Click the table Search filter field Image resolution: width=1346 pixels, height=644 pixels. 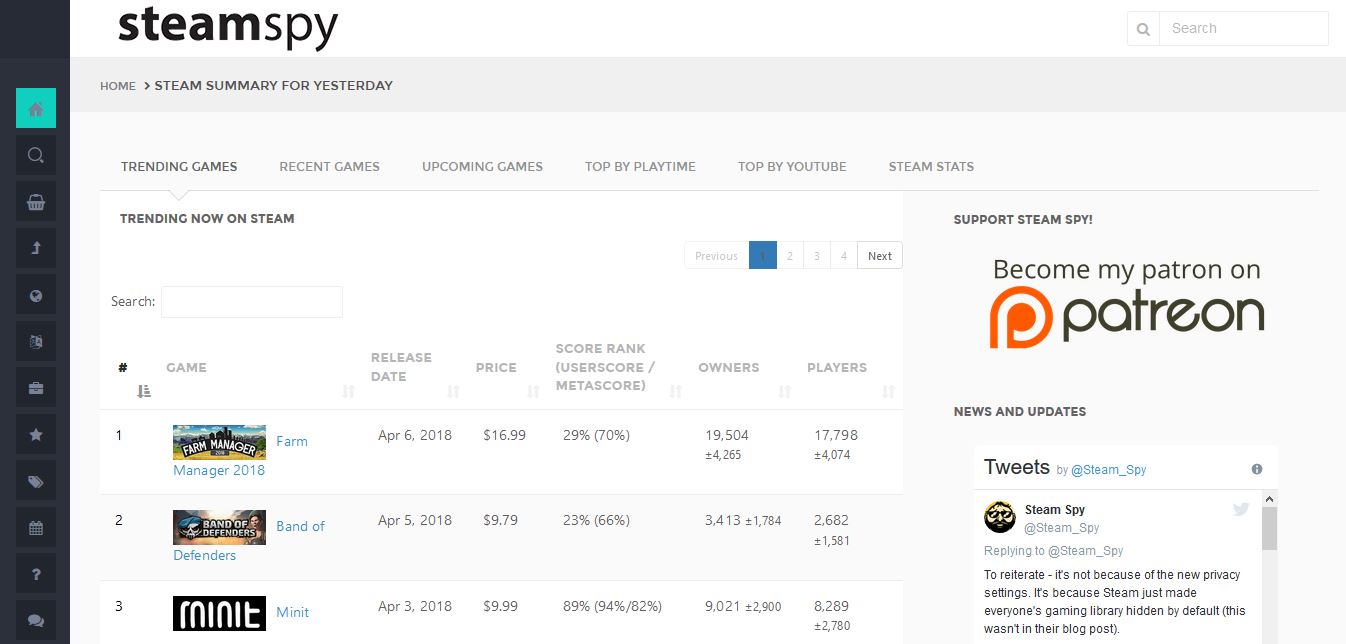[x=252, y=302]
